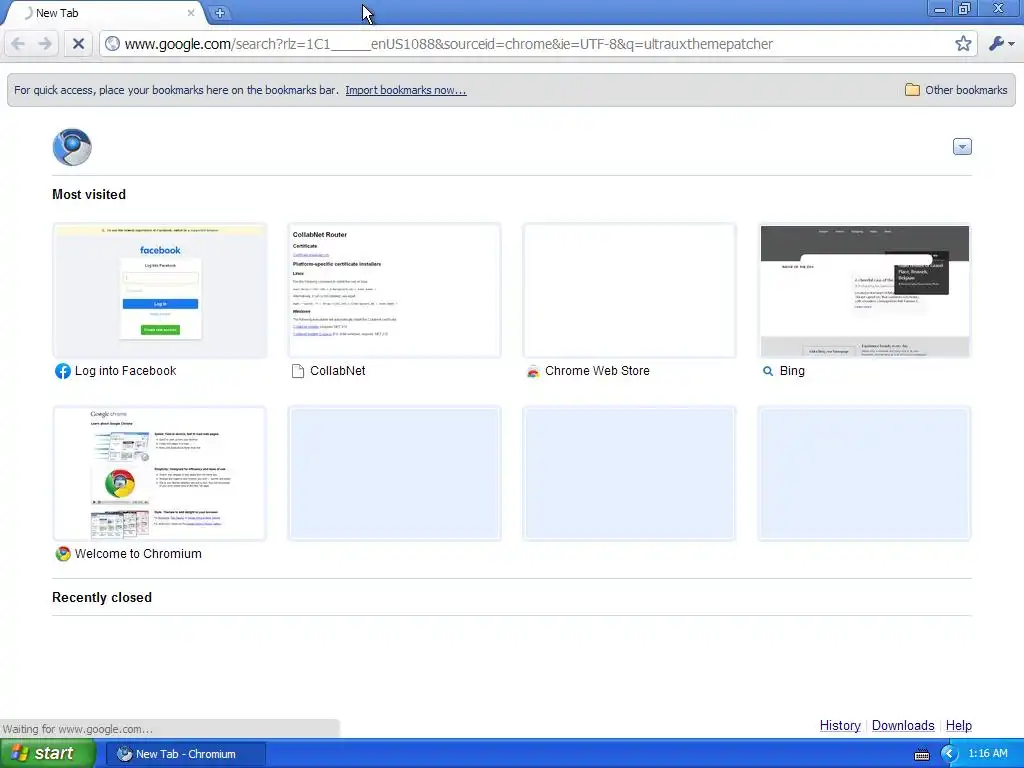Click the Chromium logo on the page
The image size is (1024, 768).
[72, 147]
